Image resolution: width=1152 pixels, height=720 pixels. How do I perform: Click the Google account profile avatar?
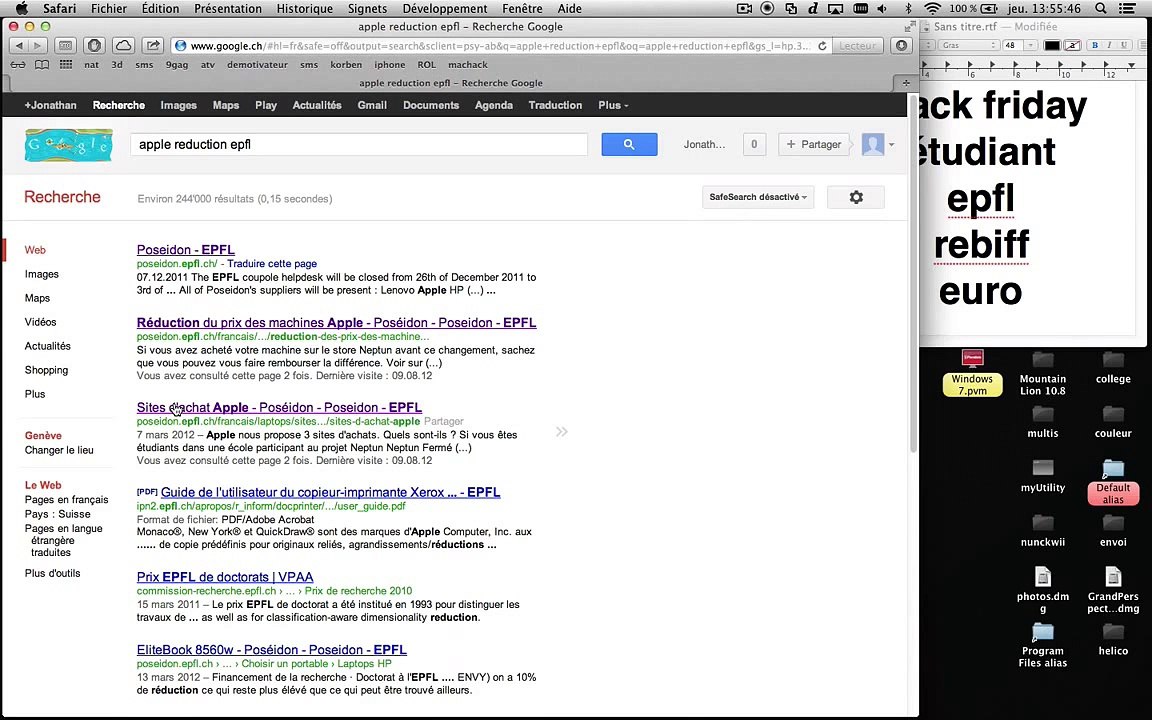(873, 144)
